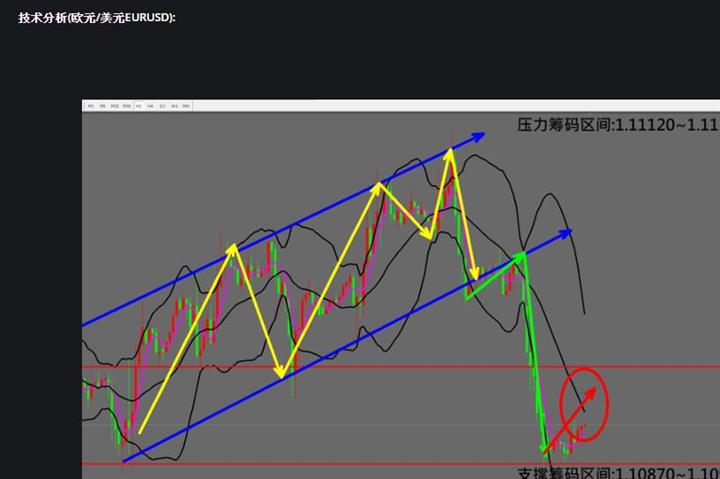Select the M1 timeframe button
The image size is (720, 479).
(x=91, y=106)
